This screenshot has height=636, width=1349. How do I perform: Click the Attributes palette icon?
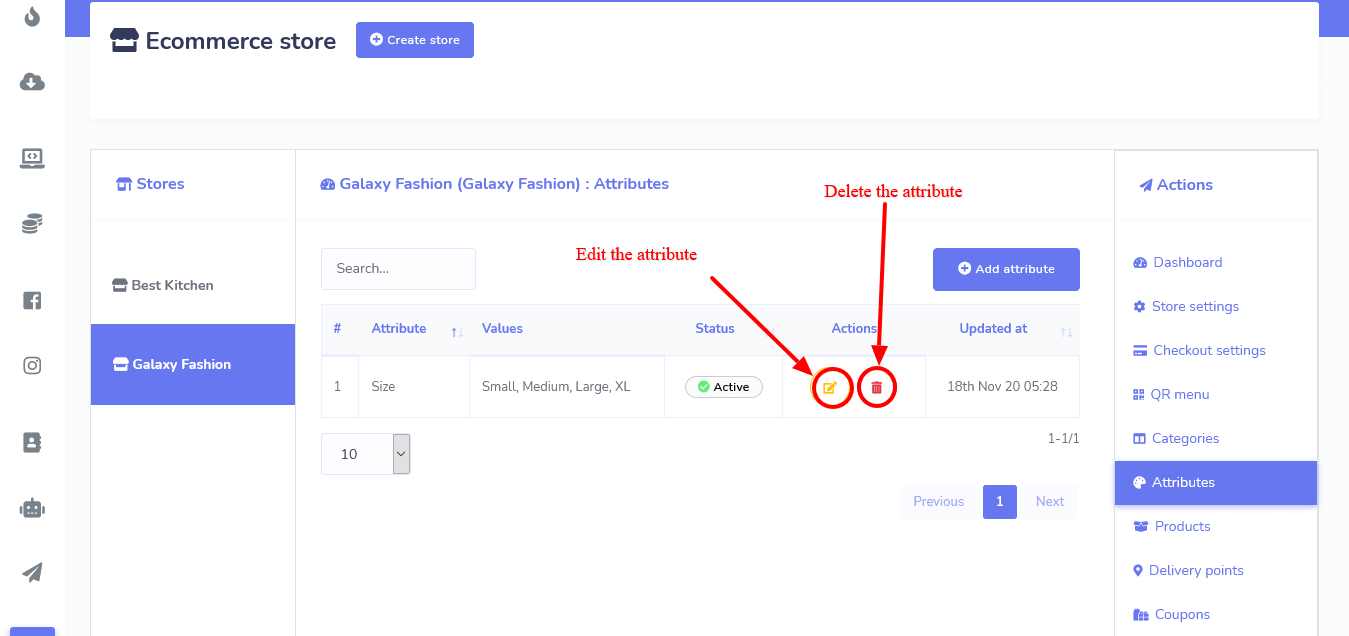click(1139, 483)
